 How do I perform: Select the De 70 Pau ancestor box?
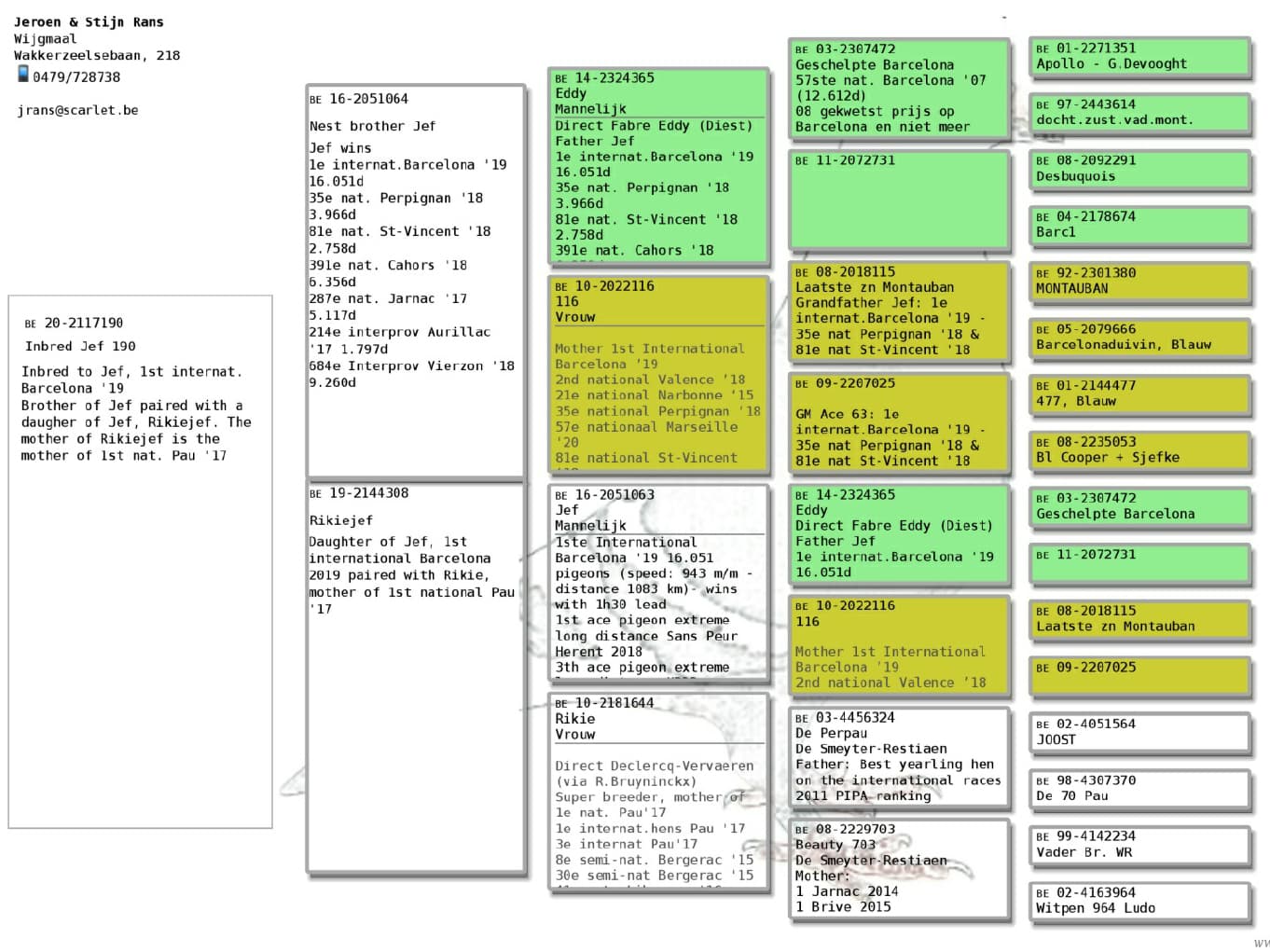click(1139, 789)
